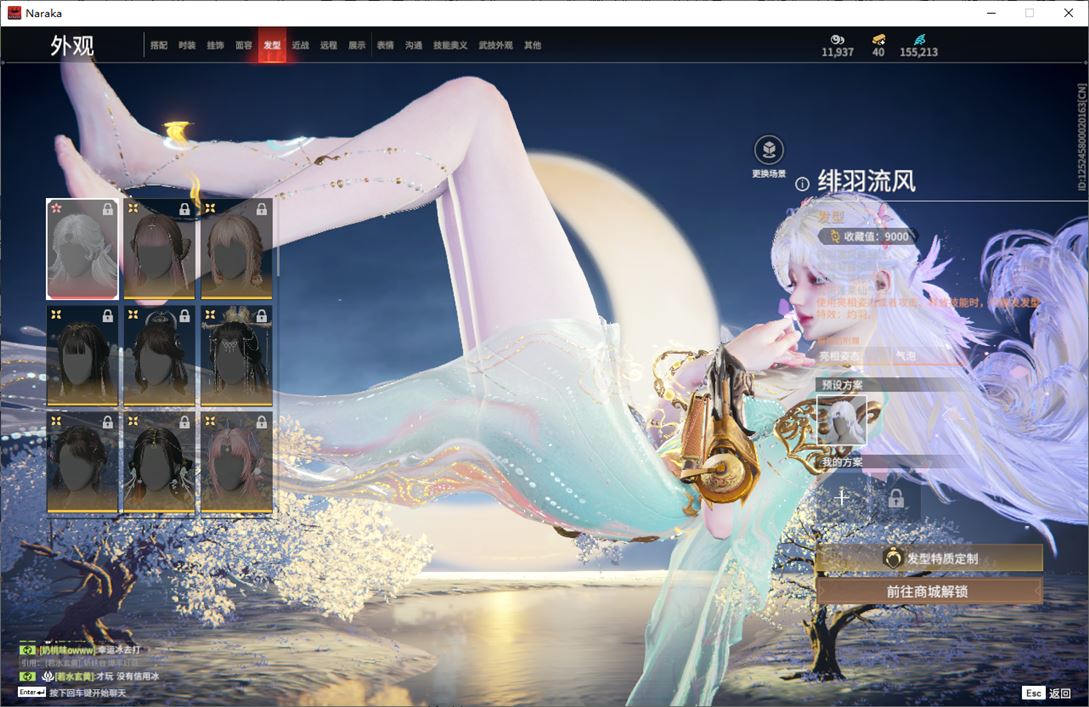Click the 发型特质定制 button
Viewport: 1089px width, 707px height.
tap(929, 558)
